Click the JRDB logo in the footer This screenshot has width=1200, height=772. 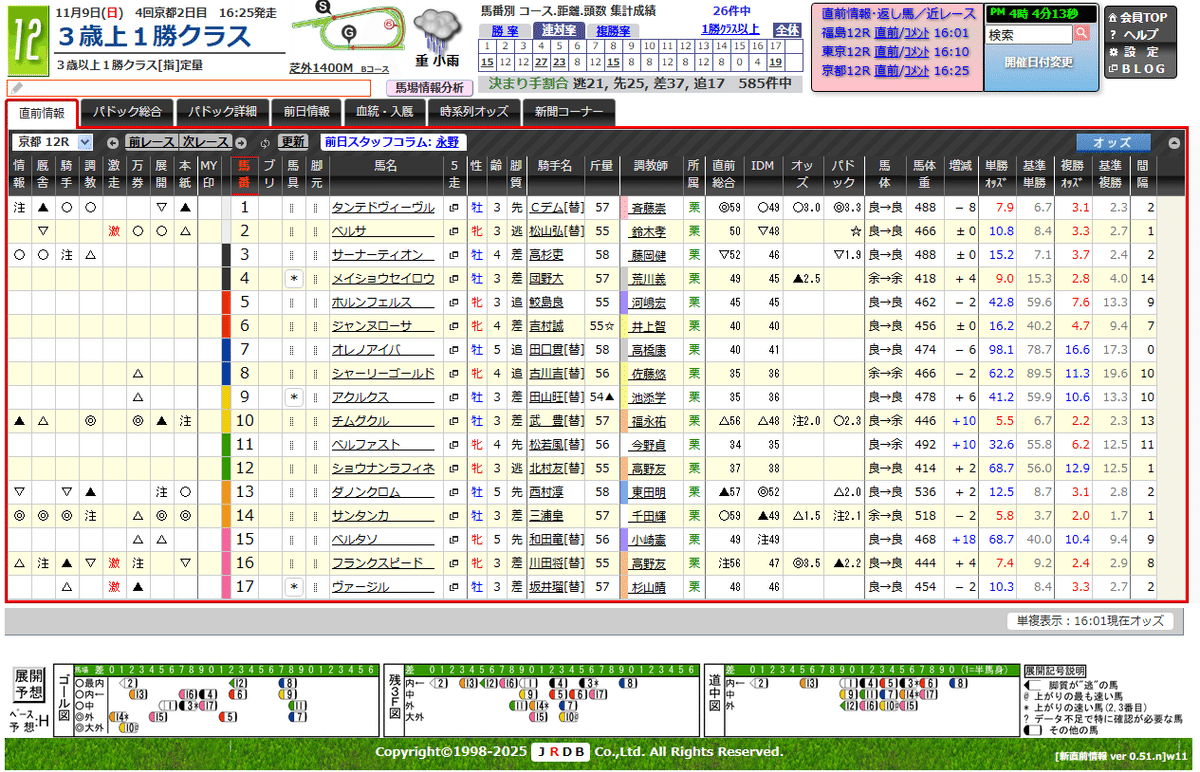coord(560,752)
